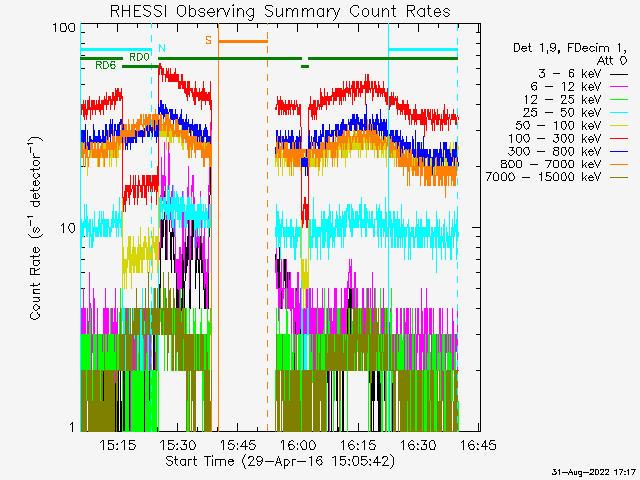This screenshot has width=640, height=480.
Task: Click the 16:00 time axis label
Action: 298,445
